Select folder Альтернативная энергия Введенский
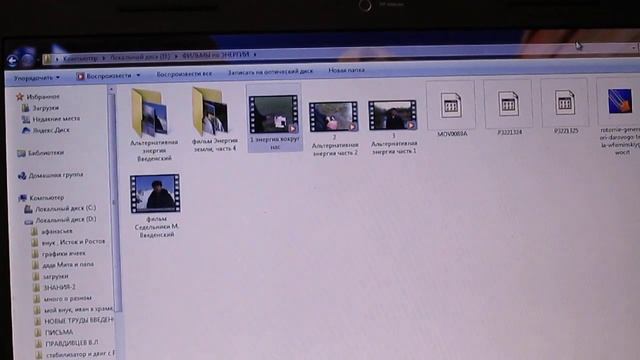This screenshot has width=640, height=360. point(152,124)
